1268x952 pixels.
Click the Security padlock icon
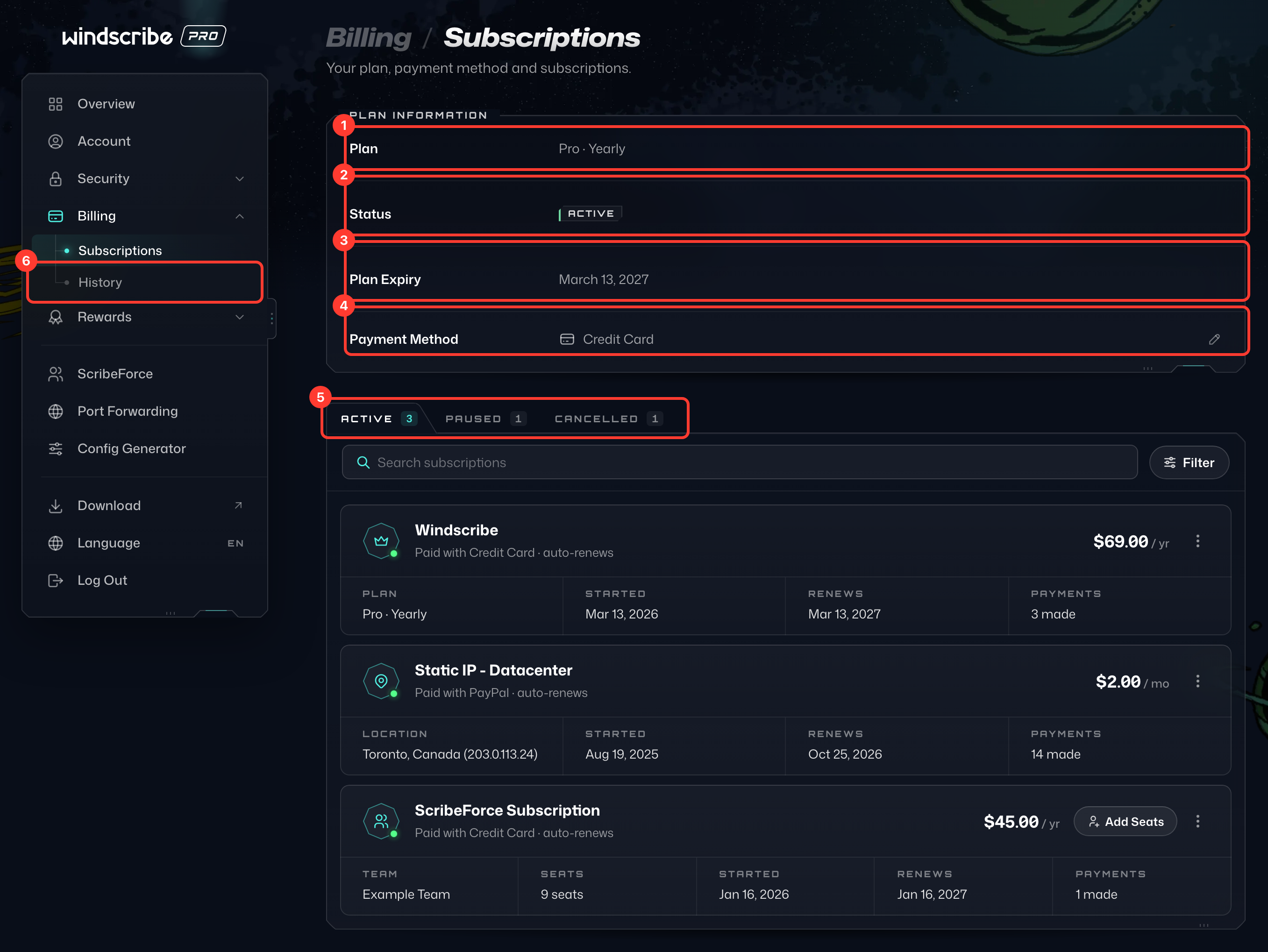coord(56,179)
